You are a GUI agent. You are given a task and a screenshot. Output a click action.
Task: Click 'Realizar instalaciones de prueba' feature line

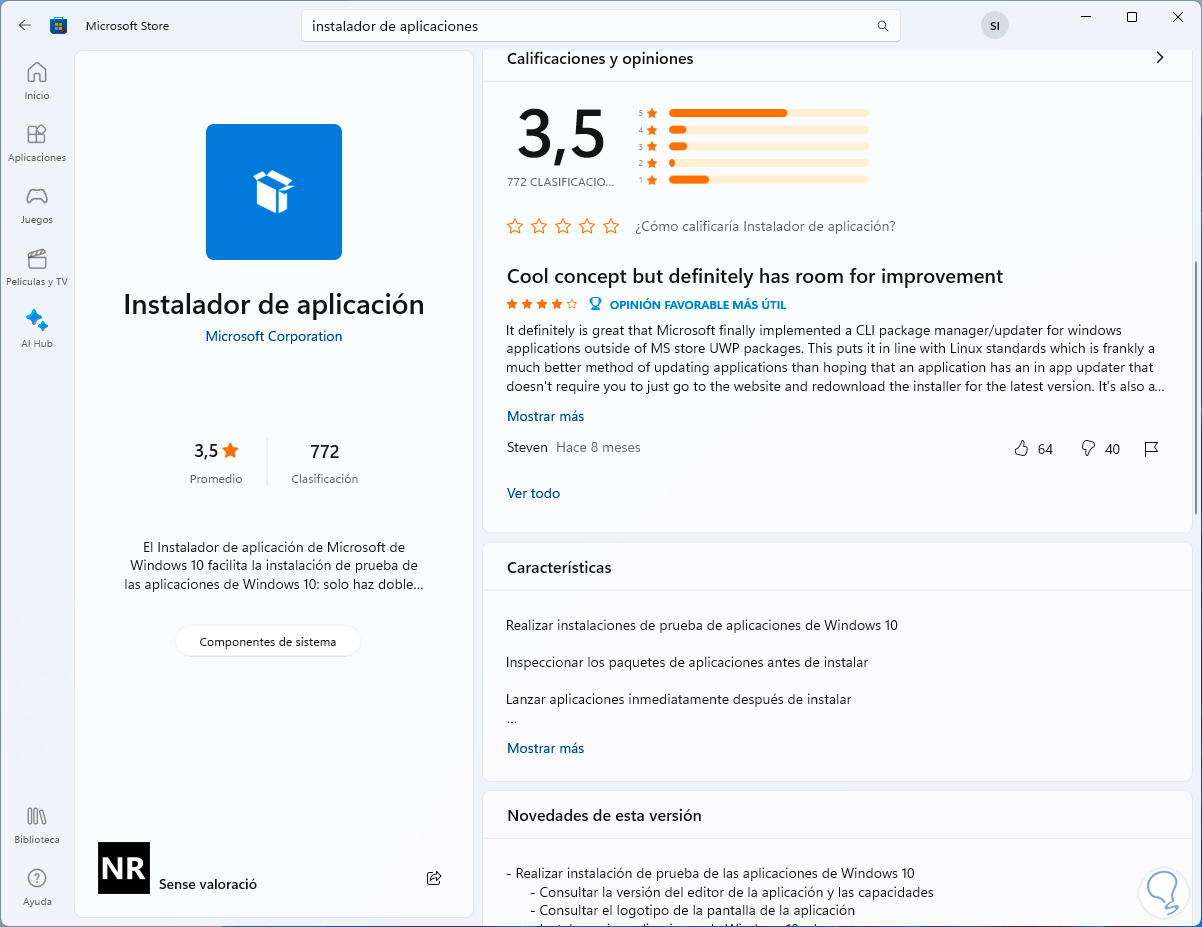pyautogui.click(x=702, y=625)
